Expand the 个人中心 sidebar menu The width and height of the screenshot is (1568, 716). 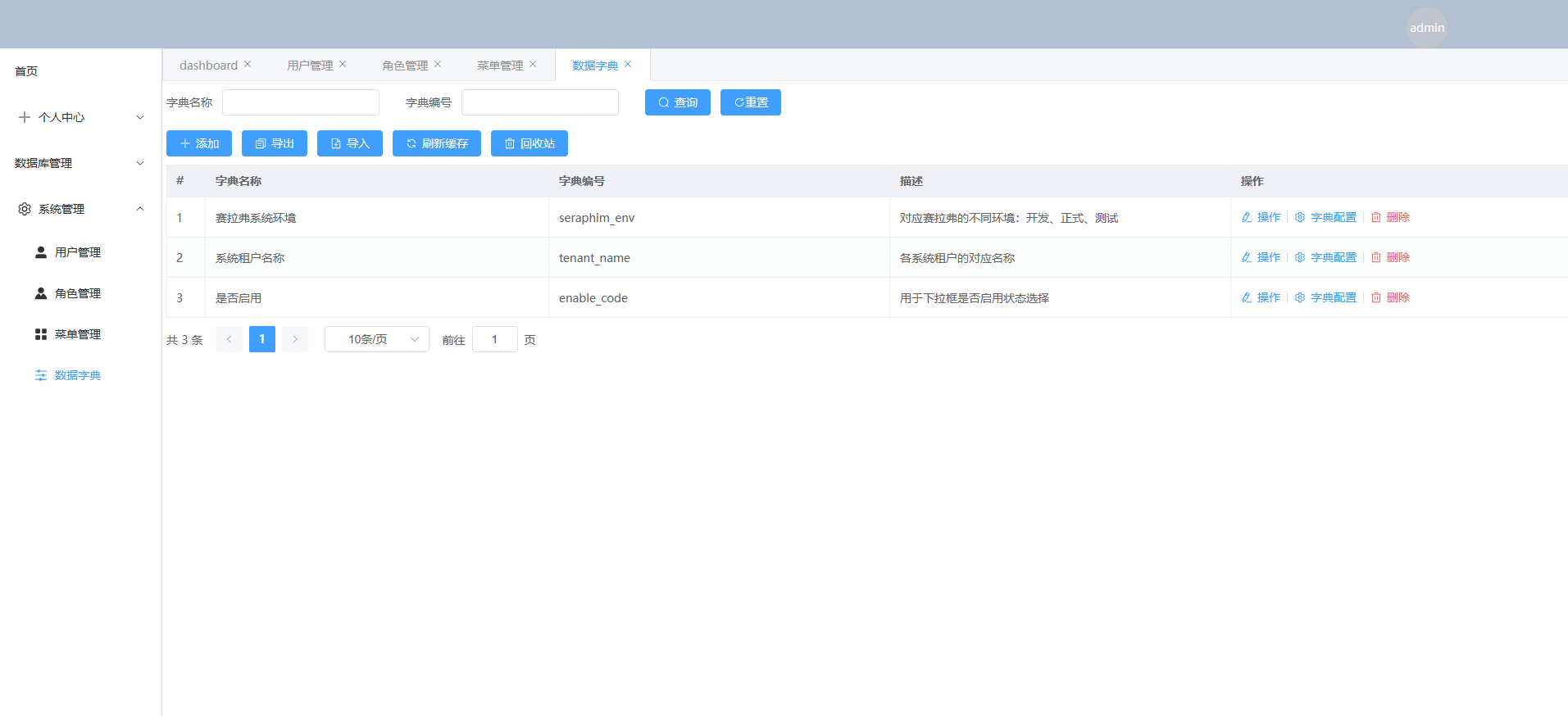(x=80, y=117)
